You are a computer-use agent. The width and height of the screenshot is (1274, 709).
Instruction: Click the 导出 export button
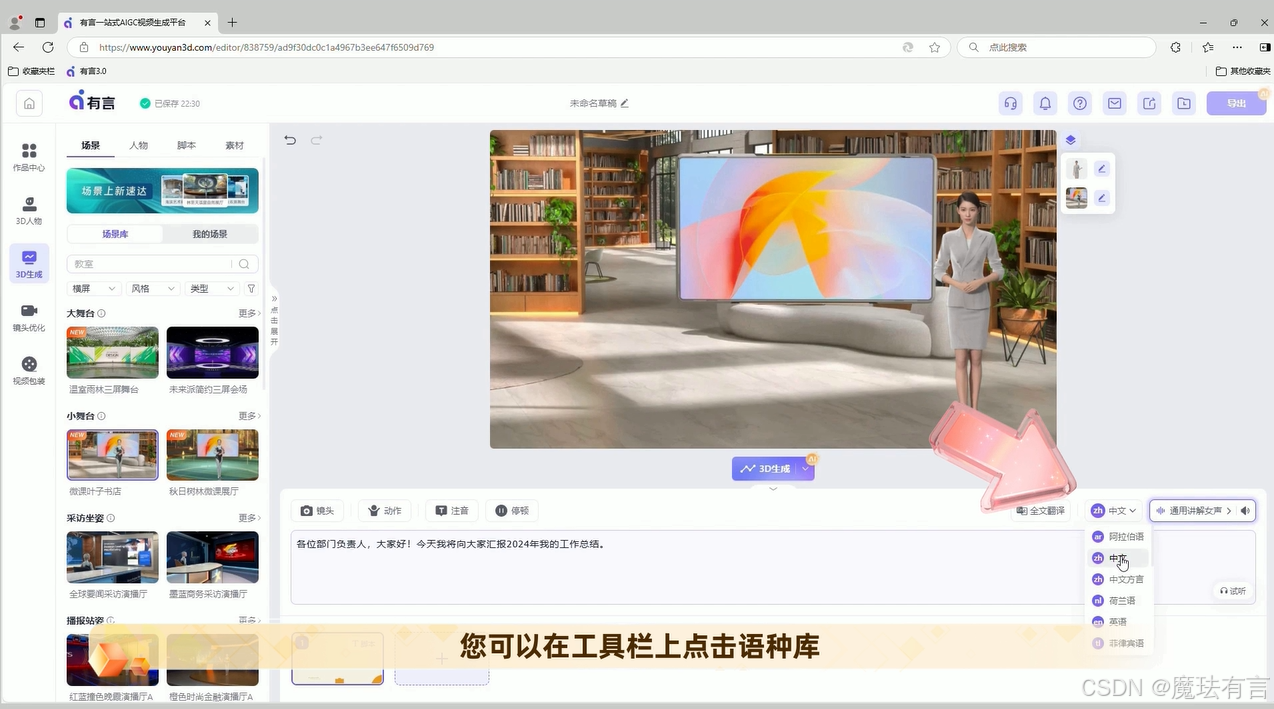[1237, 103]
